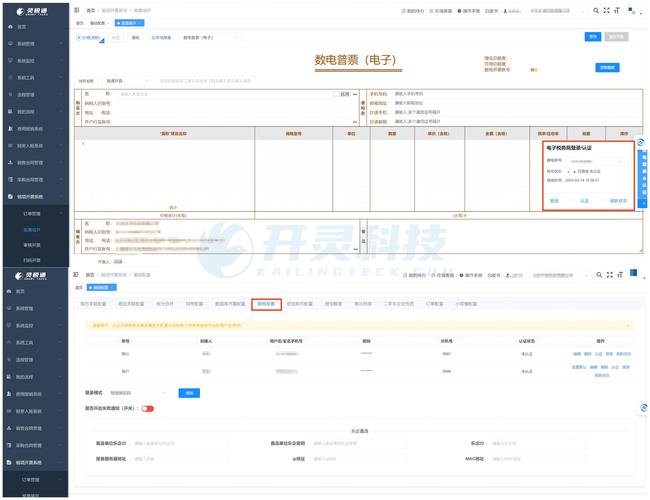Open 首页 home in the top sidebar
650x500 pixels.
pos(22,27)
